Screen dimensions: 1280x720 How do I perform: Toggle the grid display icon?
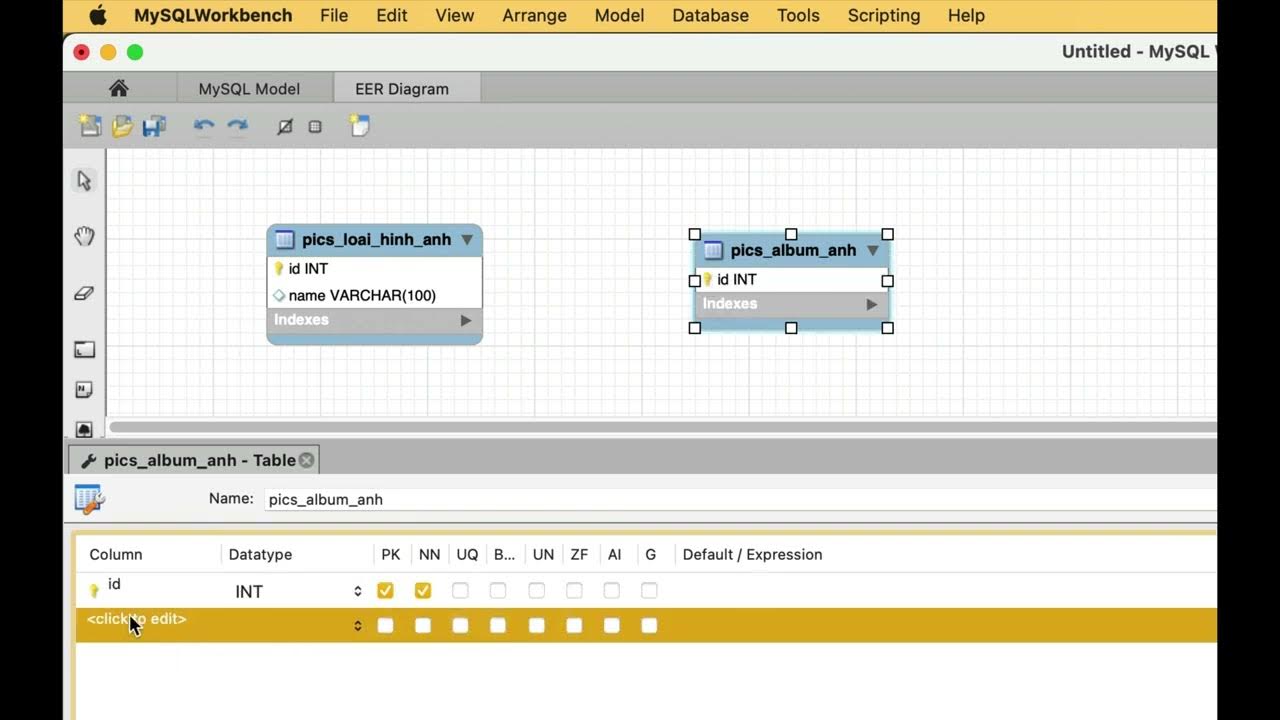[315, 127]
